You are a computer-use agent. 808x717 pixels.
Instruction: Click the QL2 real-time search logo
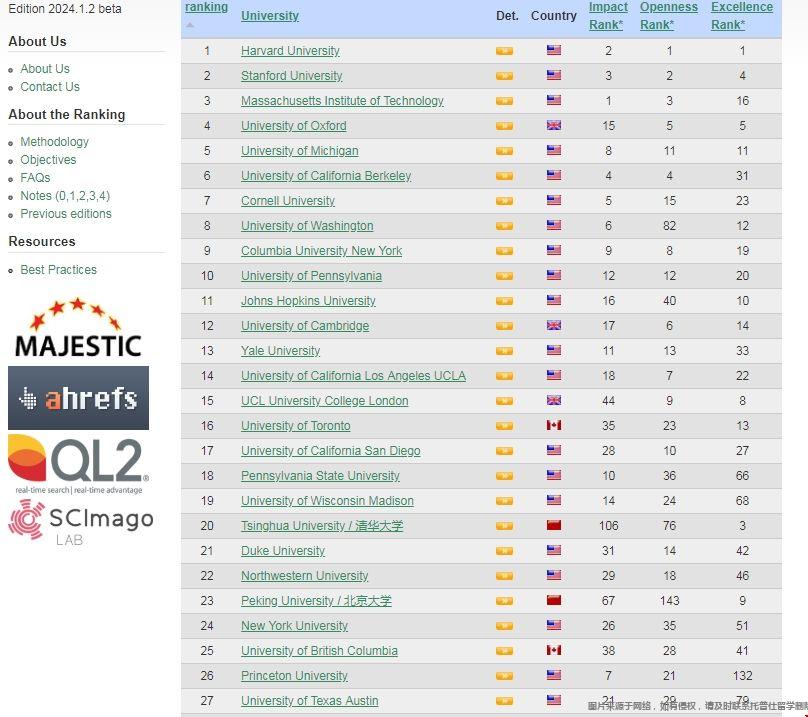78,464
